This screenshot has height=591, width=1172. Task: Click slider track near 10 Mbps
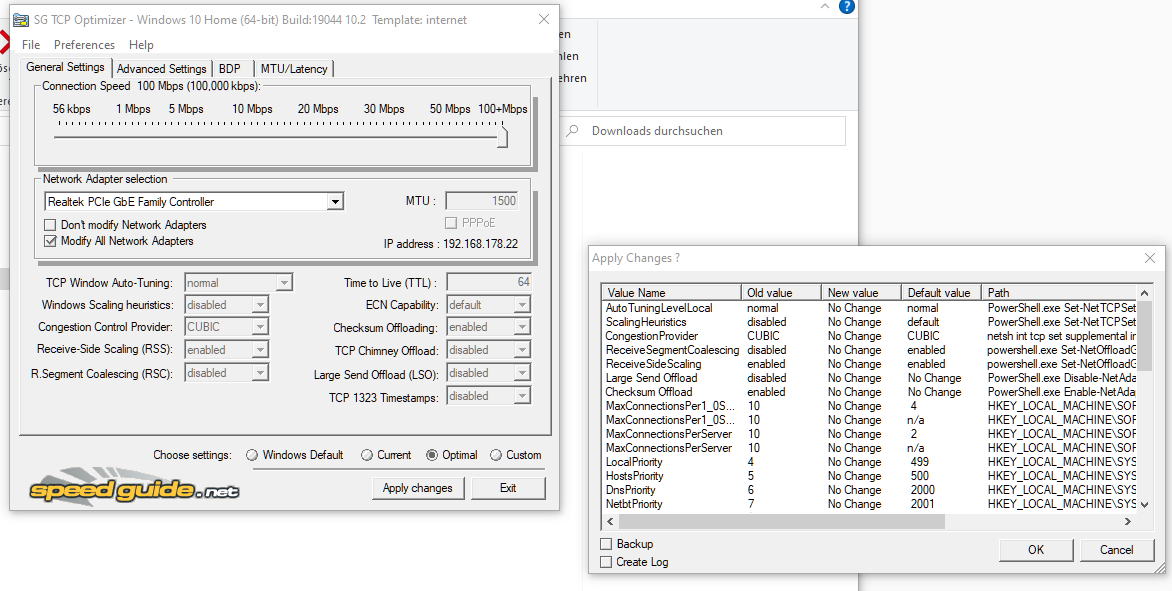click(252, 137)
